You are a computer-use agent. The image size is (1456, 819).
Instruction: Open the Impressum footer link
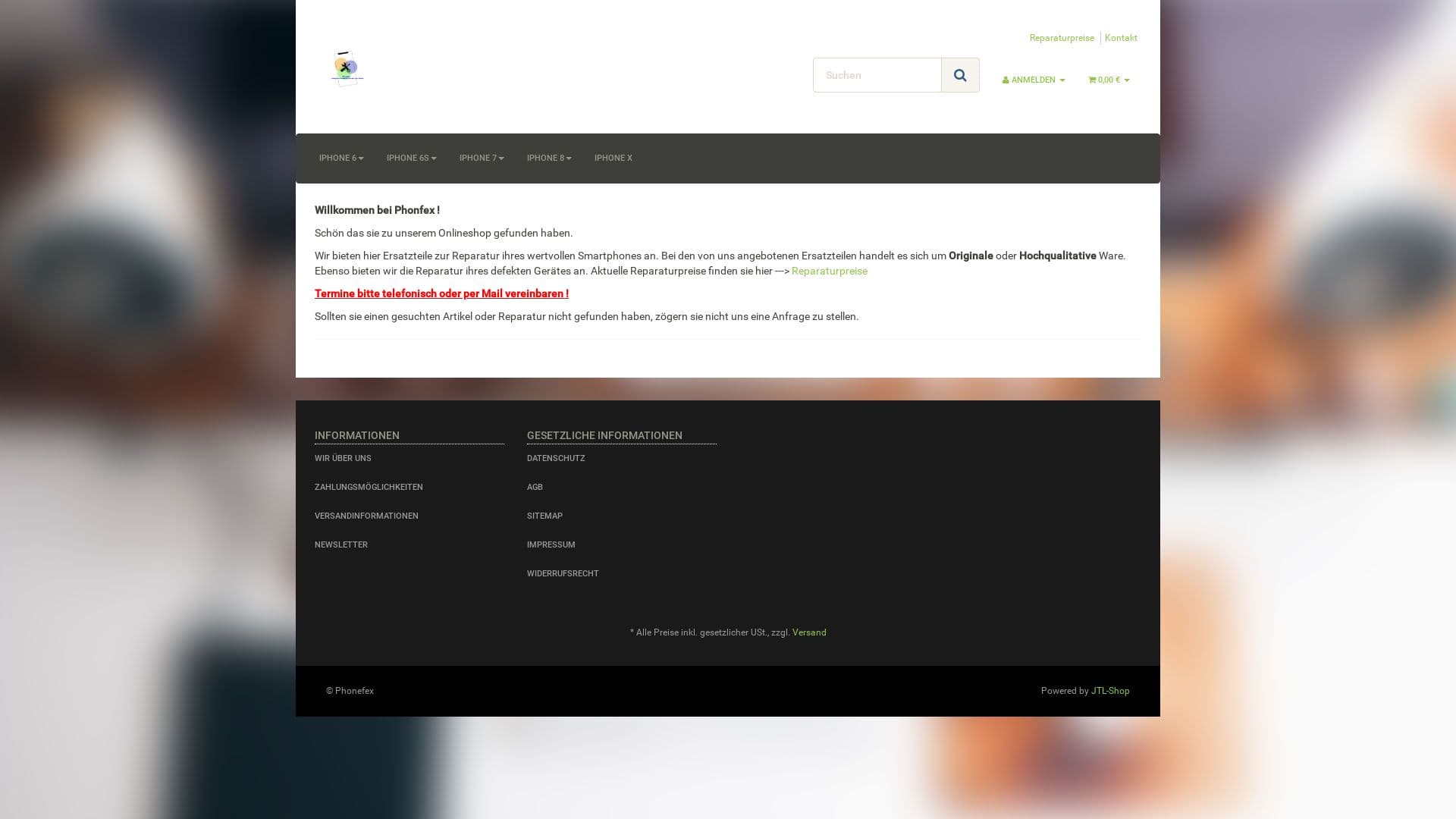coord(551,544)
